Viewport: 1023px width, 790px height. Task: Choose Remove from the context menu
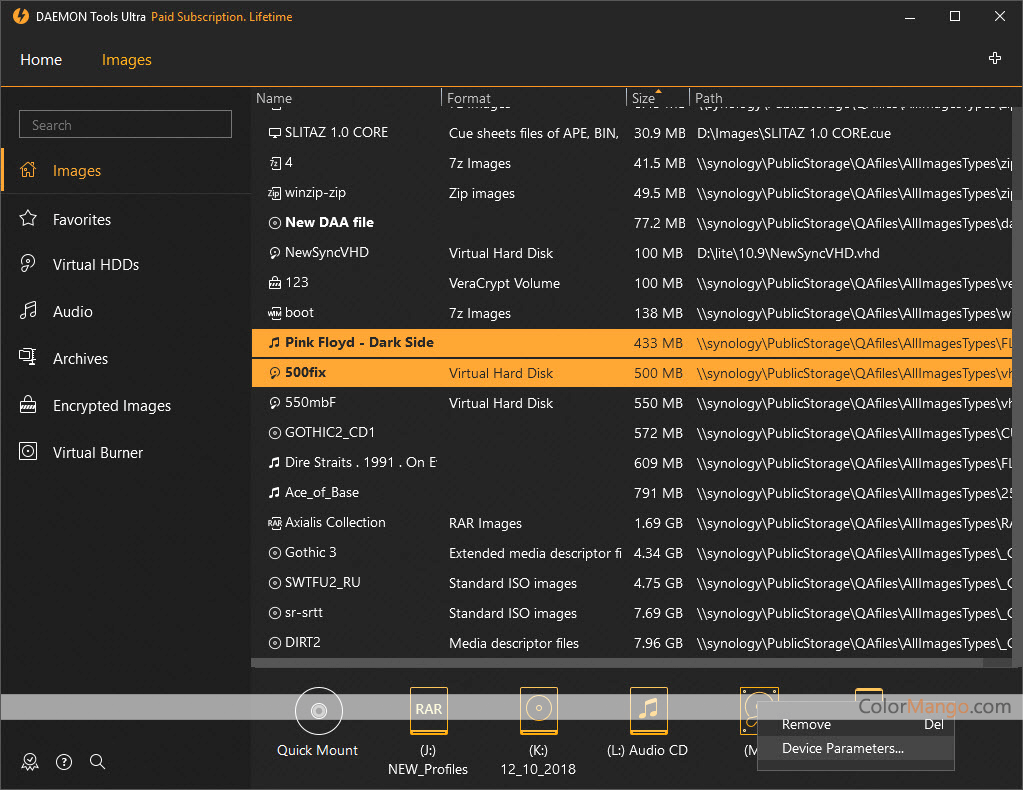806,724
